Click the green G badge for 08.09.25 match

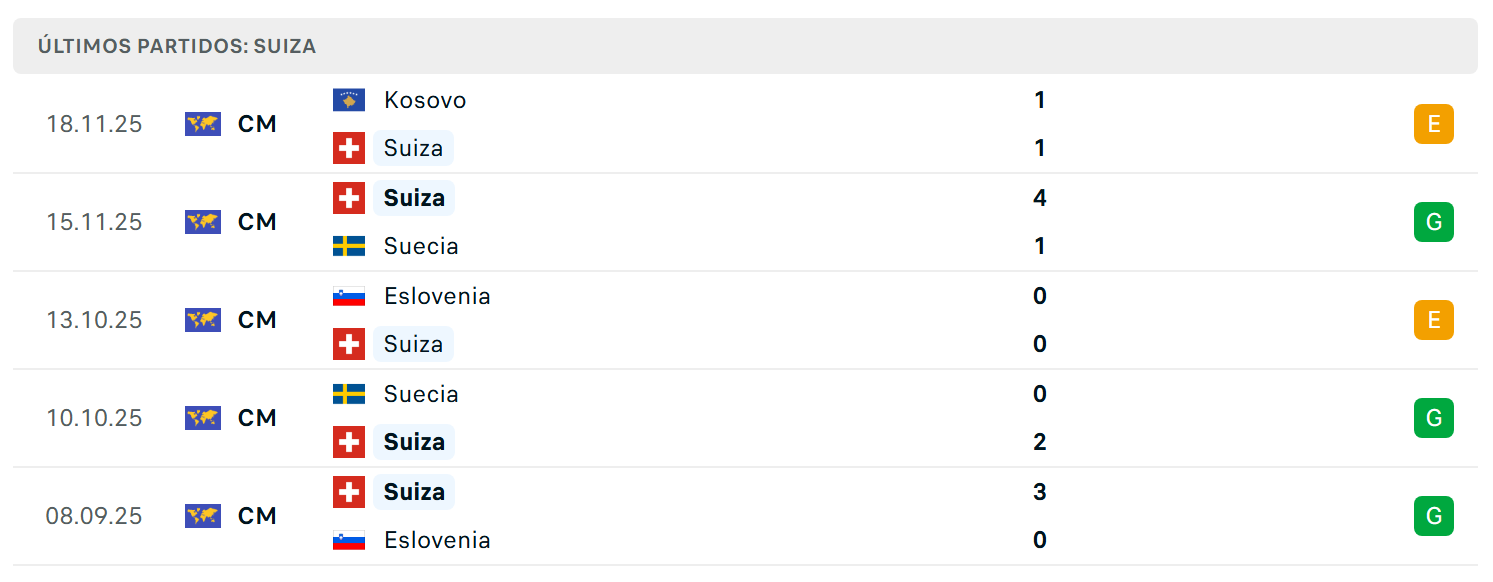click(x=1433, y=516)
